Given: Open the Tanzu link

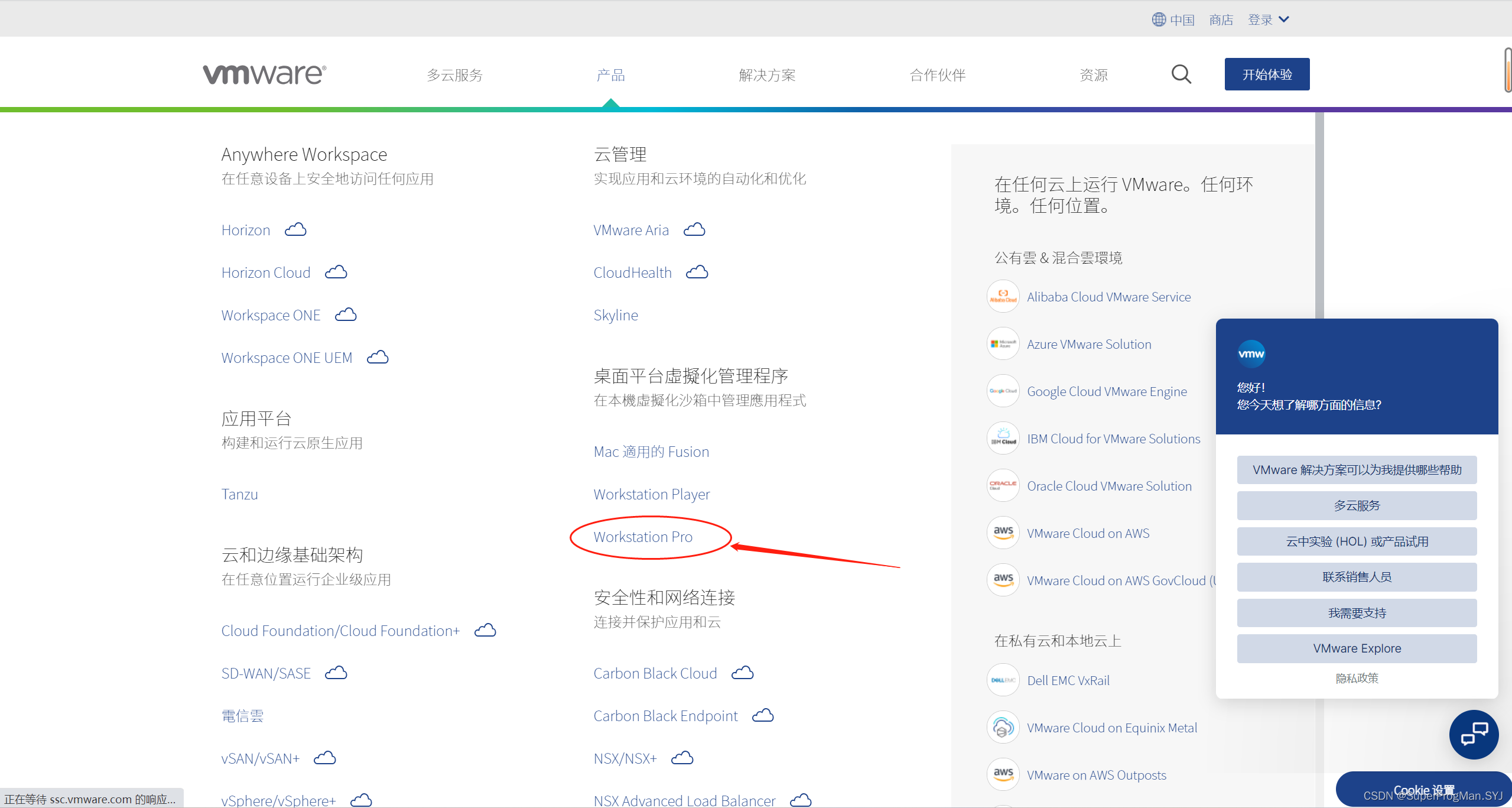Looking at the screenshot, I should tap(239, 494).
